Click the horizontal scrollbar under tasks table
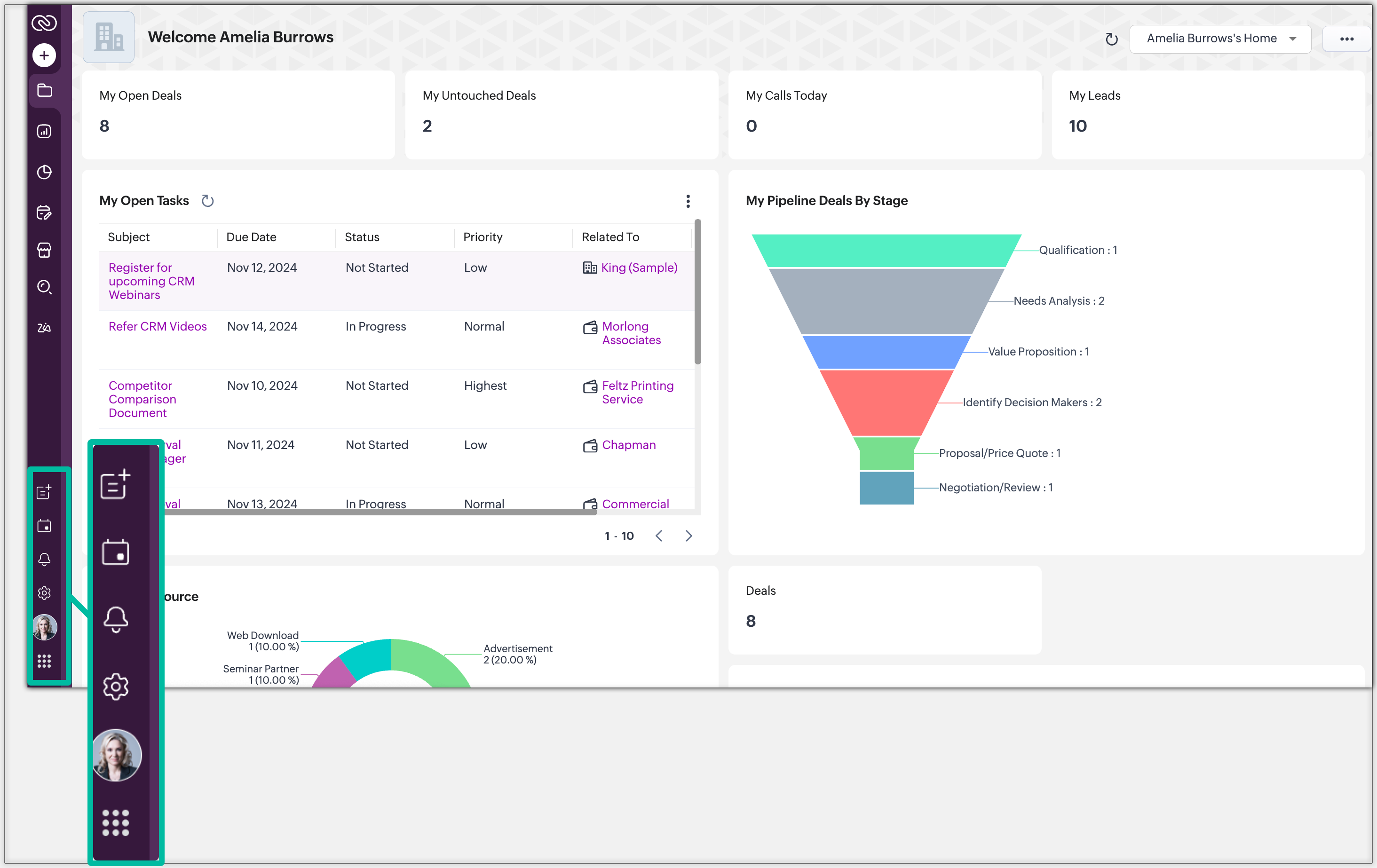 (380, 513)
